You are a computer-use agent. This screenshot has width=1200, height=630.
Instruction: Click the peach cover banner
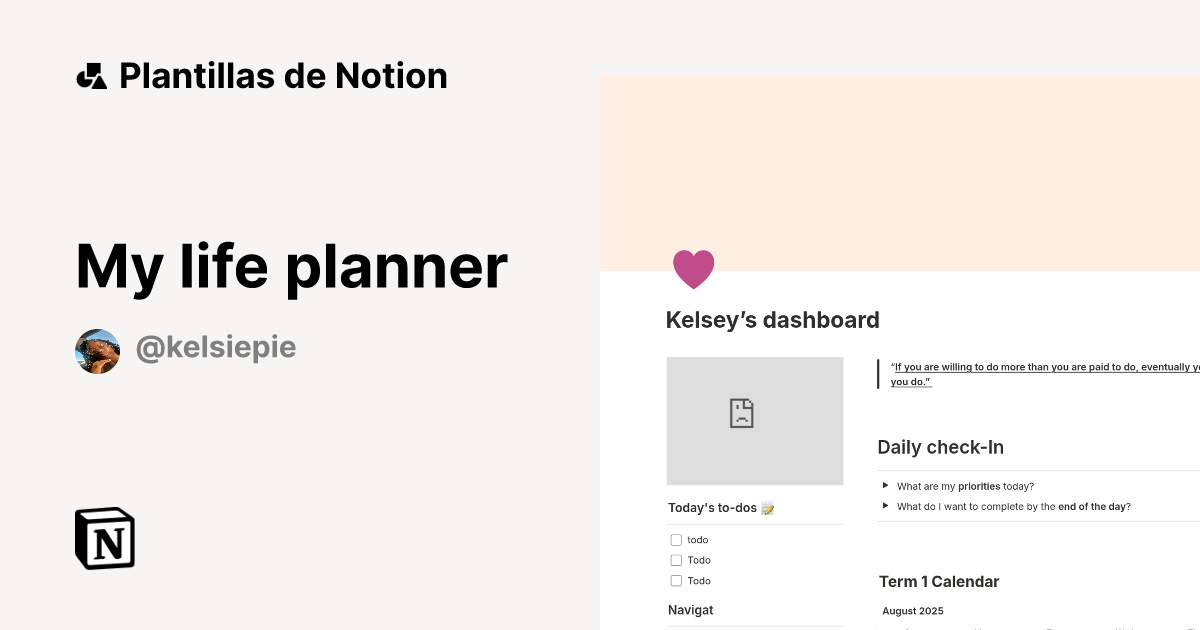[950, 160]
